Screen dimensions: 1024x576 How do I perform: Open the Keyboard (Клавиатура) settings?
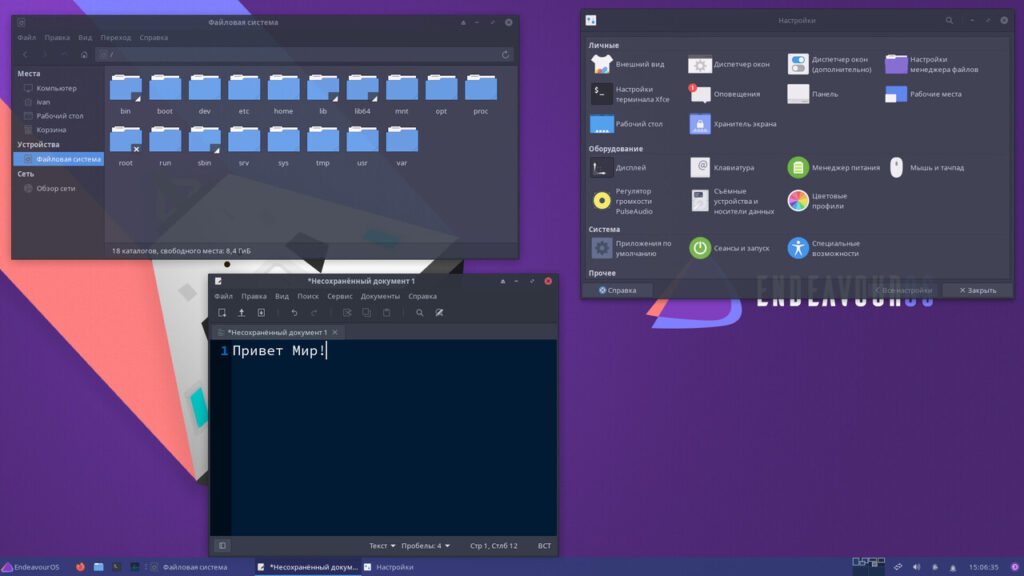[701, 168]
